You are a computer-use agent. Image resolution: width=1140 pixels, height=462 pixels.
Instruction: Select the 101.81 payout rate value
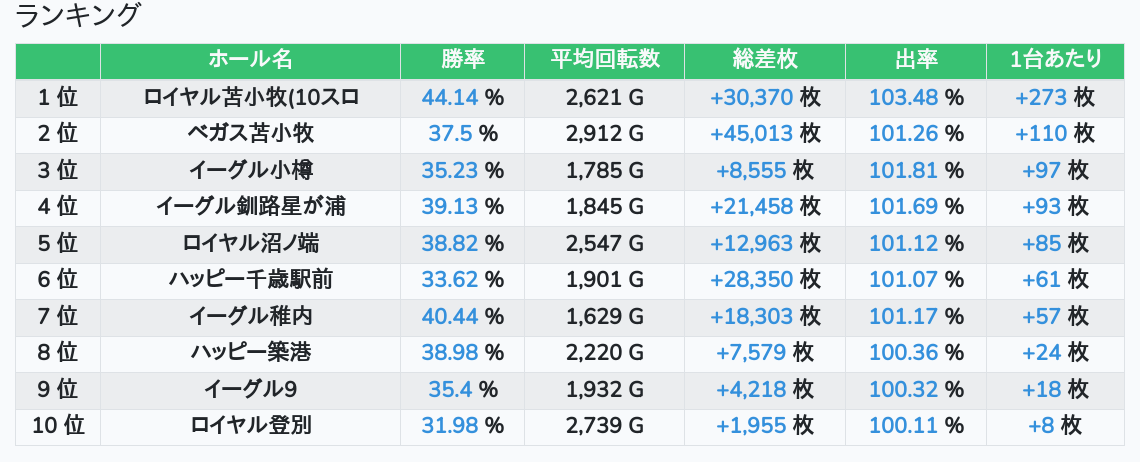coord(904,171)
